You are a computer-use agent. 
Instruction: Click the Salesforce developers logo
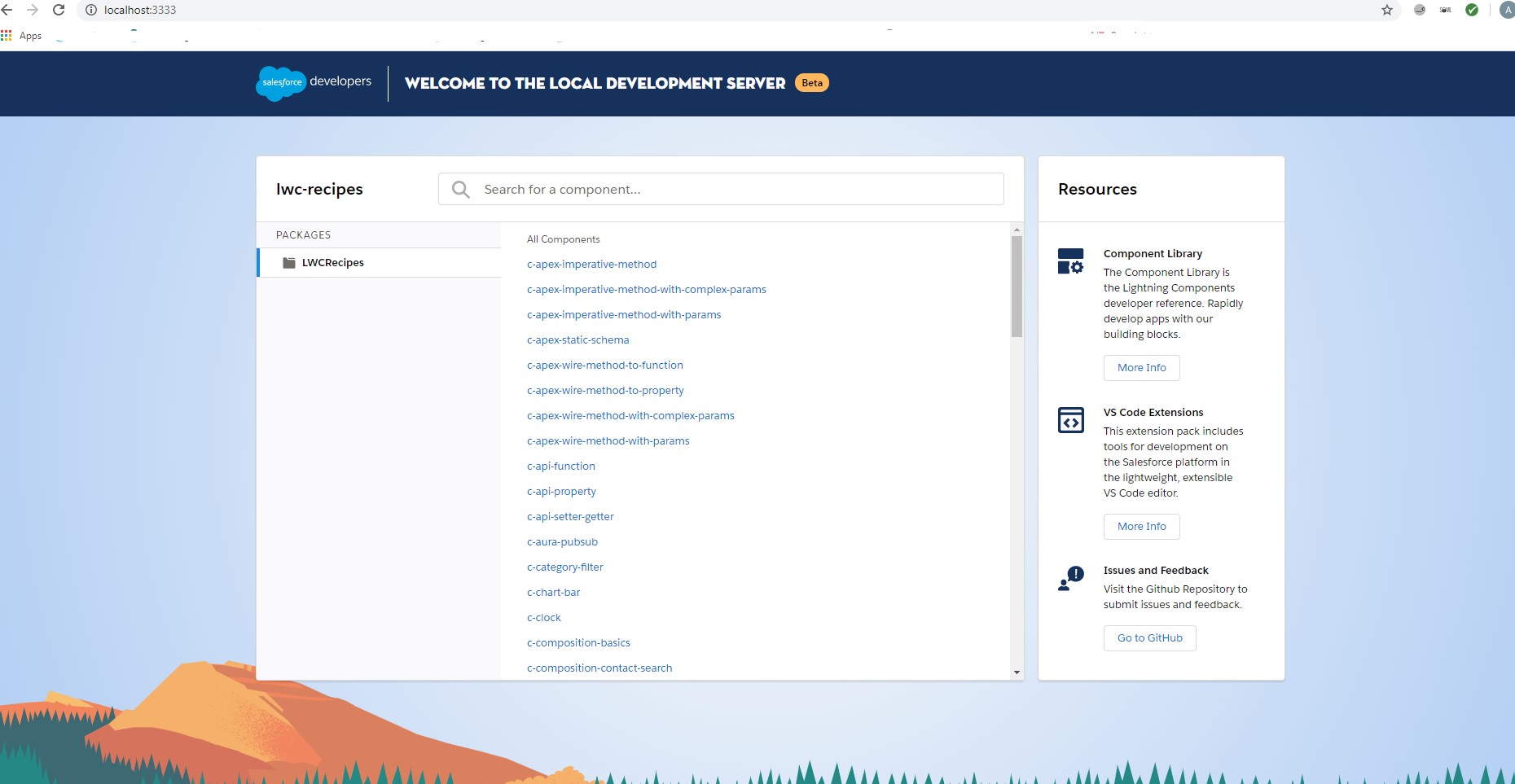click(x=313, y=83)
